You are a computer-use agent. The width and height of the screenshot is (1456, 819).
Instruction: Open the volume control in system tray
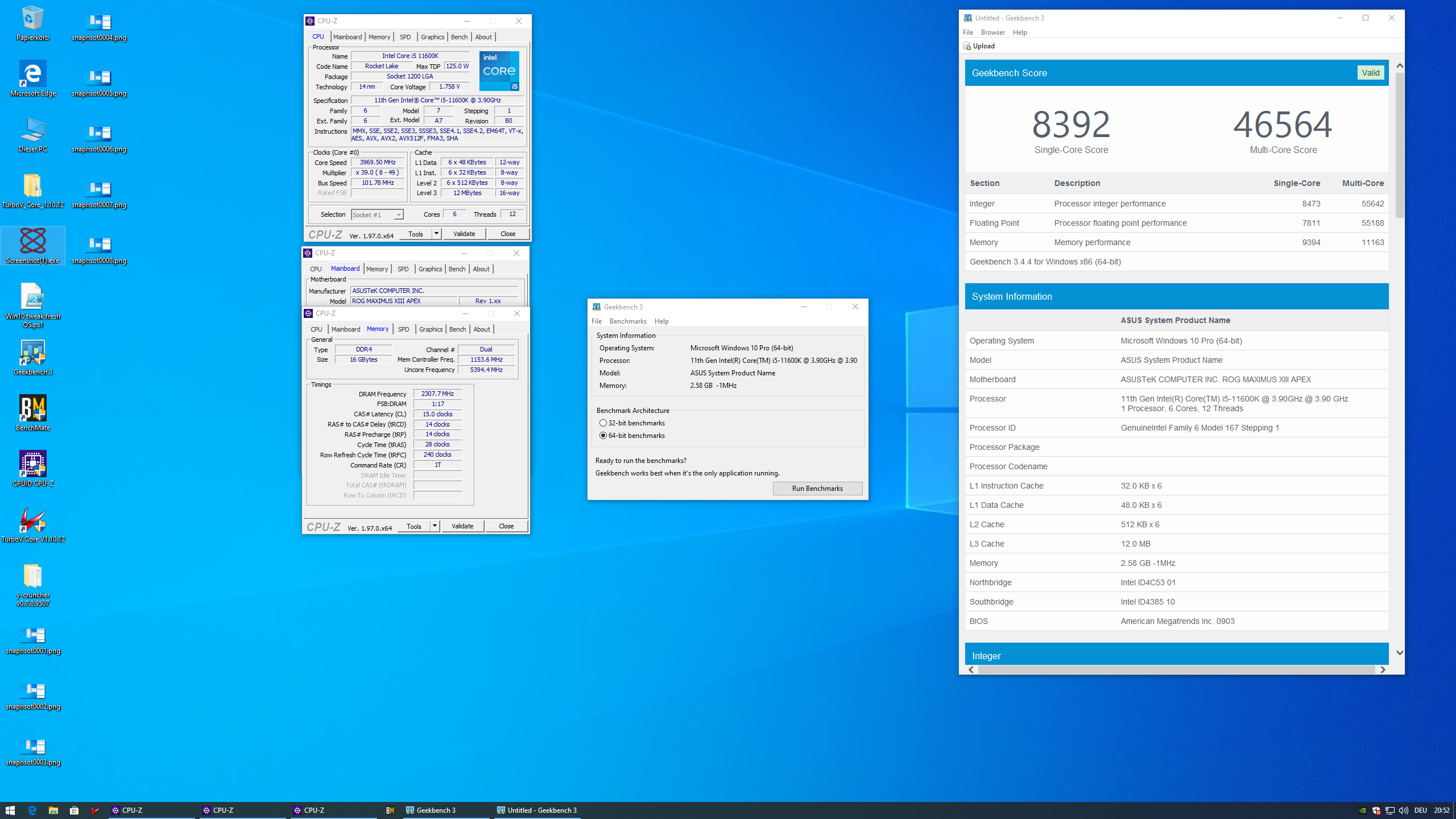click(1404, 810)
